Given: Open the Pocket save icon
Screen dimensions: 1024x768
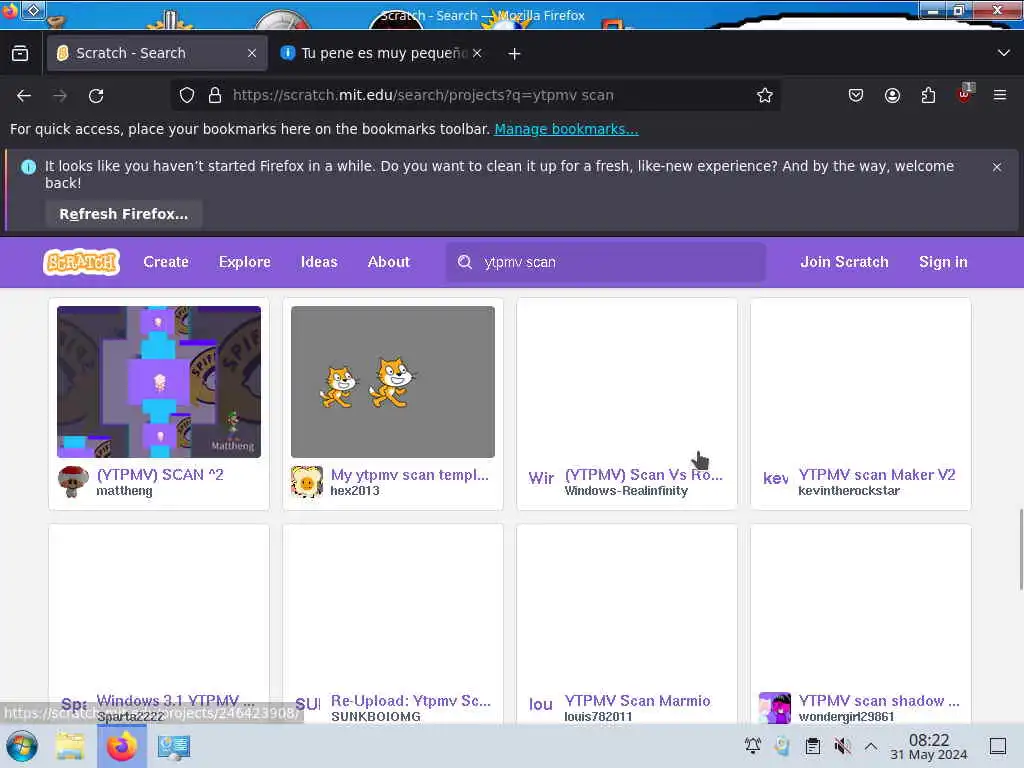Looking at the screenshot, I should pos(856,95).
